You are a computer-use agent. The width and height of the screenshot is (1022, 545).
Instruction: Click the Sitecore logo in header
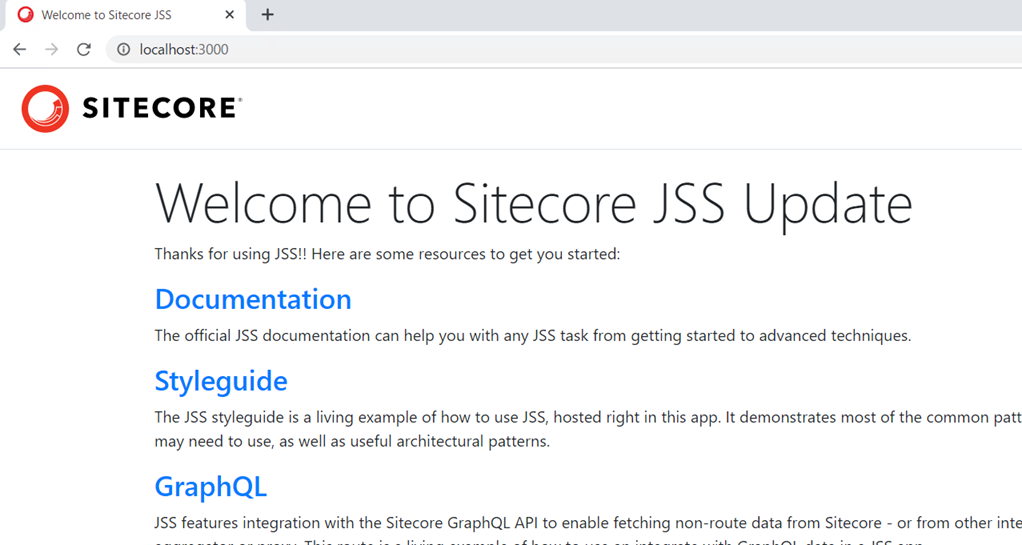pyautogui.click(x=132, y=108)
